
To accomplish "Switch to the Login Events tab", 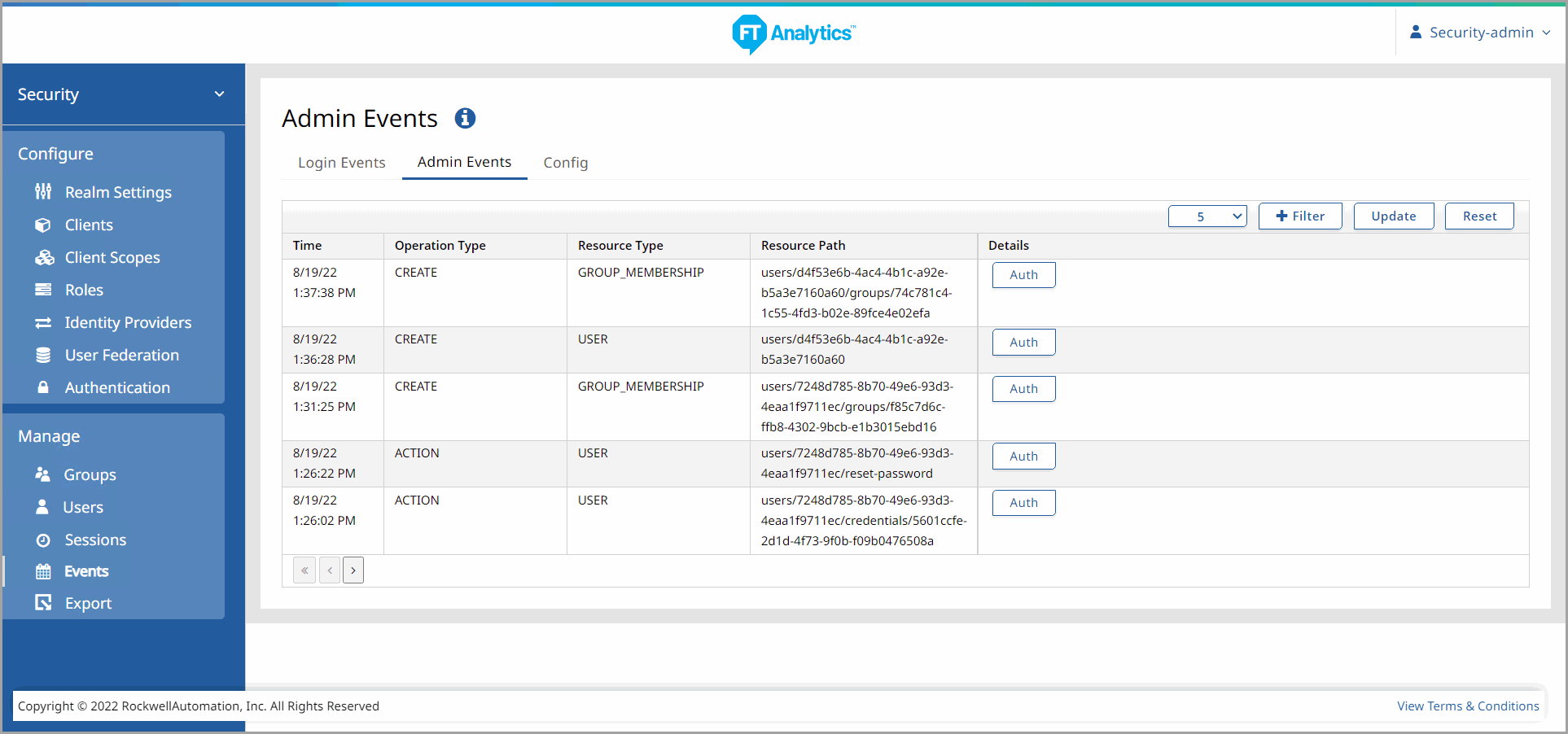I will point(341,163).
